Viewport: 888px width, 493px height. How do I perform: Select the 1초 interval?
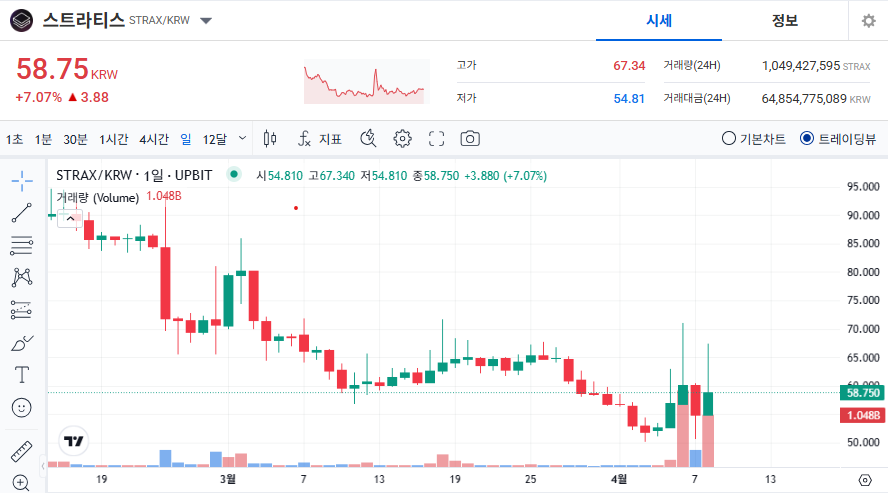pyautogui.click(x=15, y=139)
